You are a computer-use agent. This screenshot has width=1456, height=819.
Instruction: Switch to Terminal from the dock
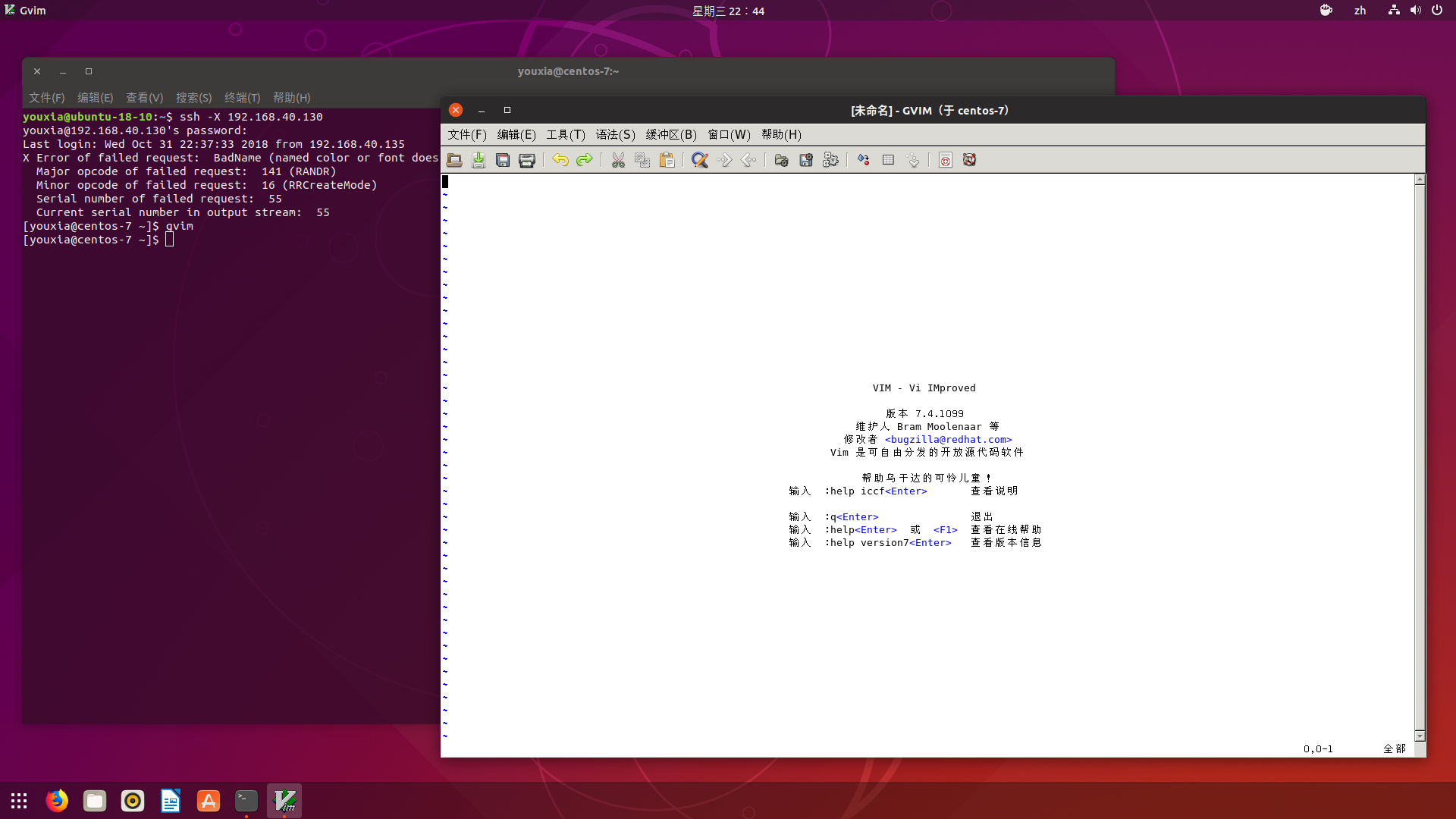point(246,801)
